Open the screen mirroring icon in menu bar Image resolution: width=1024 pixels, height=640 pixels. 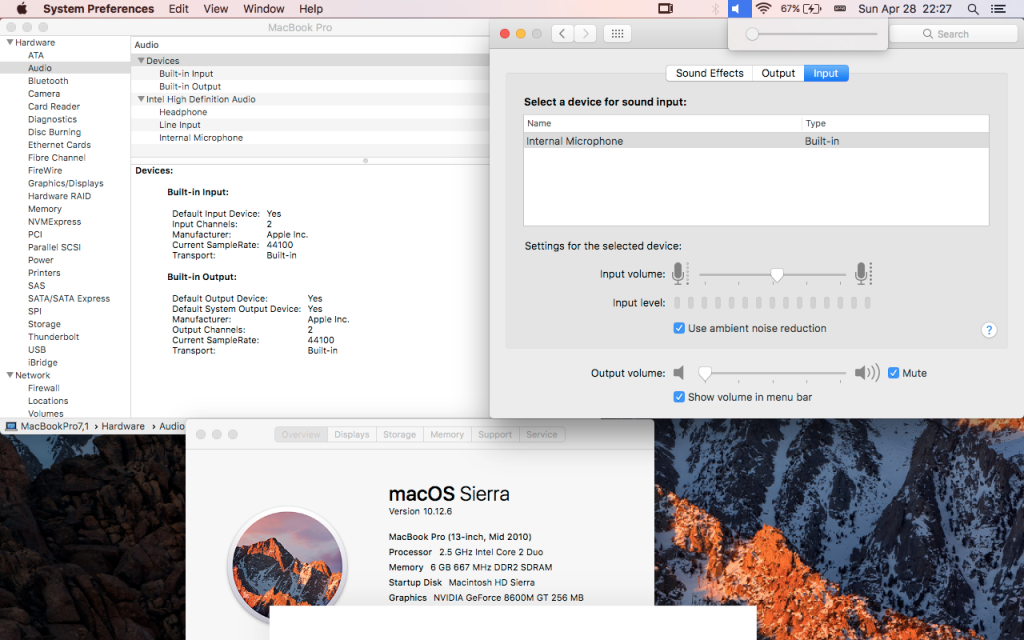[665, 9]
